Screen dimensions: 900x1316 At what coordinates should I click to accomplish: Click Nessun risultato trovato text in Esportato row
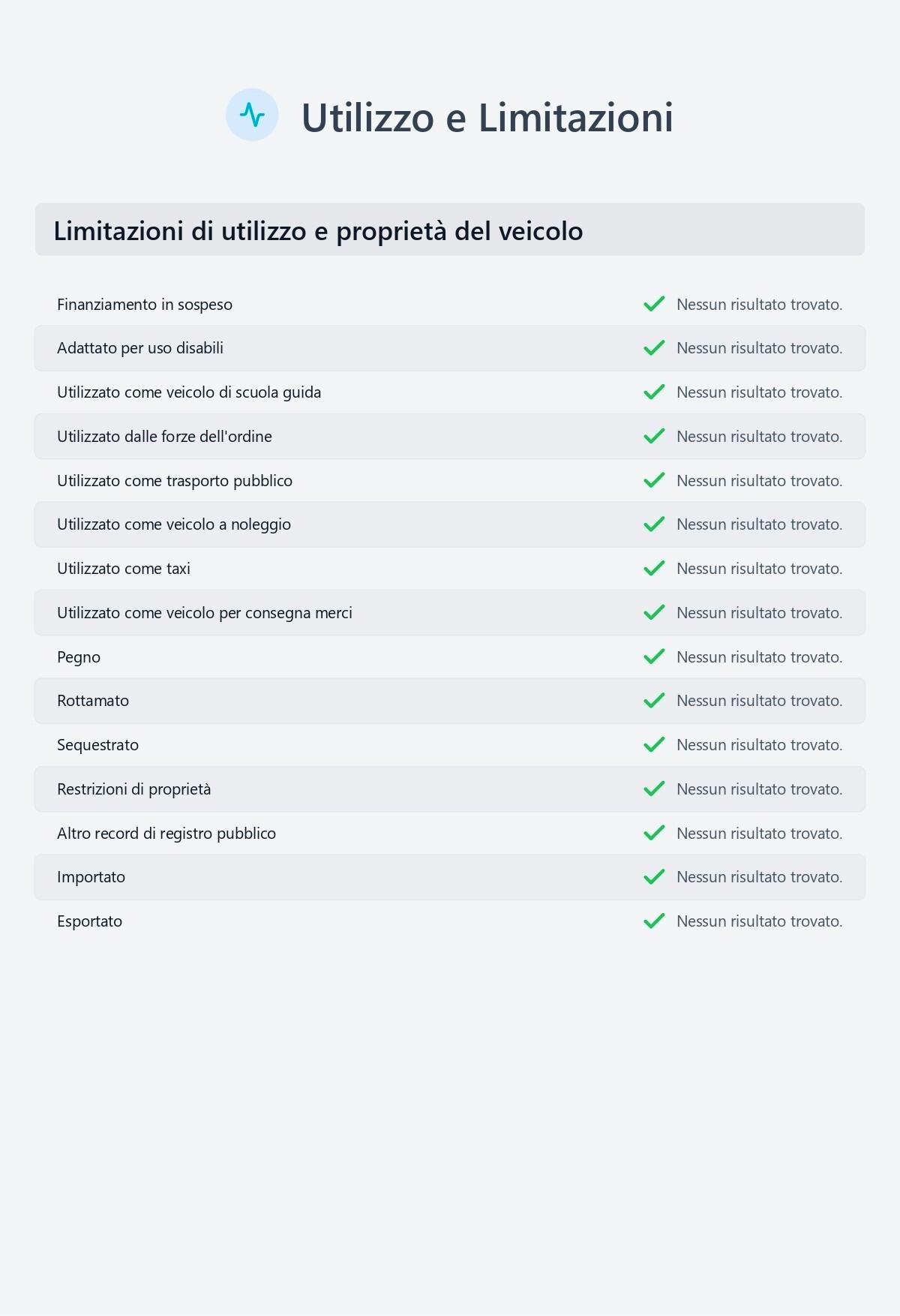759,921
